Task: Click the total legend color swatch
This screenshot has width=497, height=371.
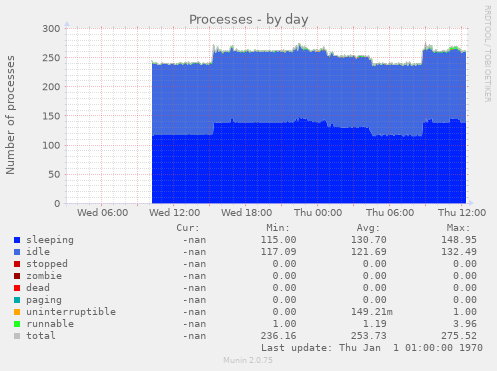Action: click(x=17, y=336)
